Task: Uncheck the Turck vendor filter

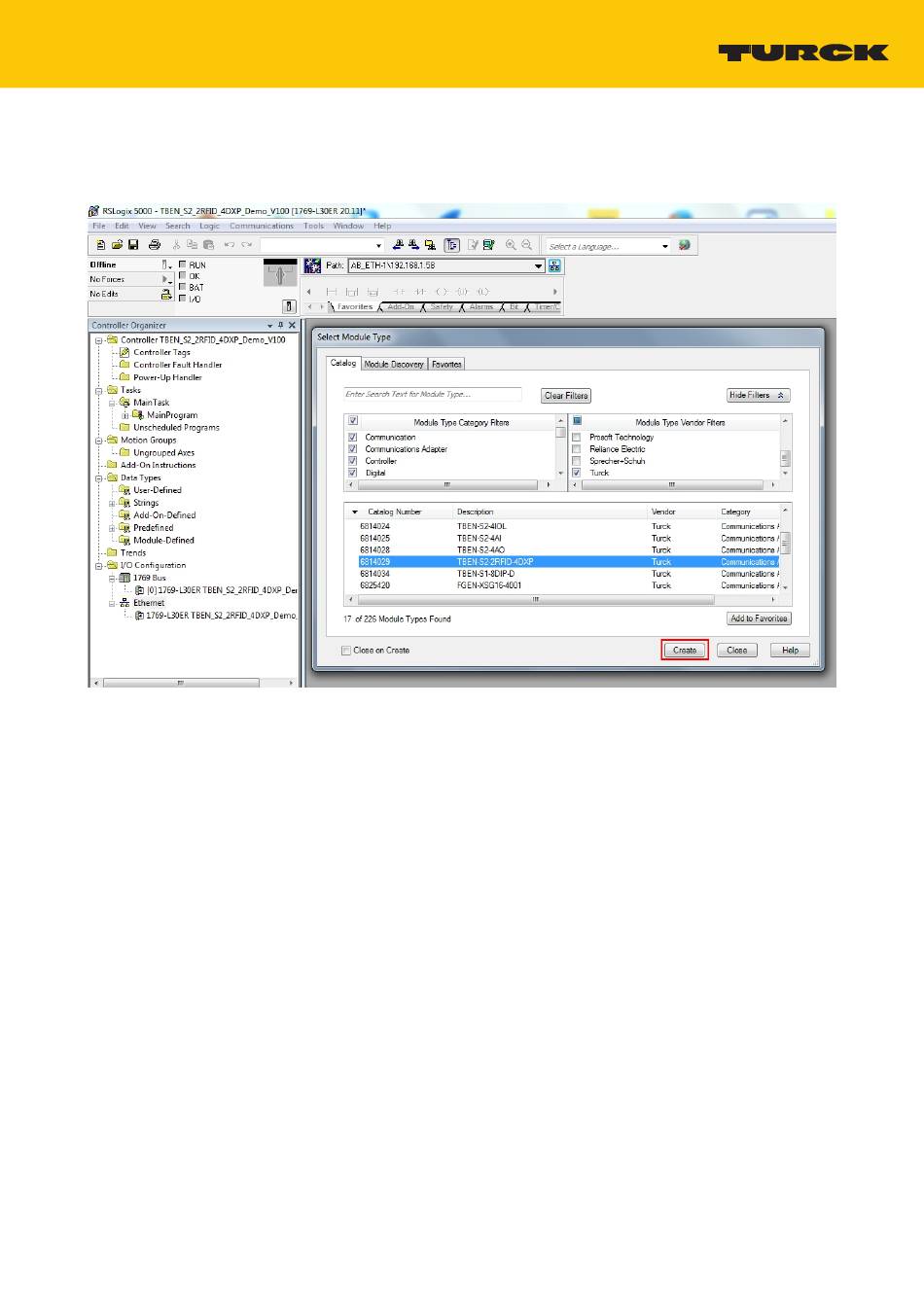Action: coord(577,473)
